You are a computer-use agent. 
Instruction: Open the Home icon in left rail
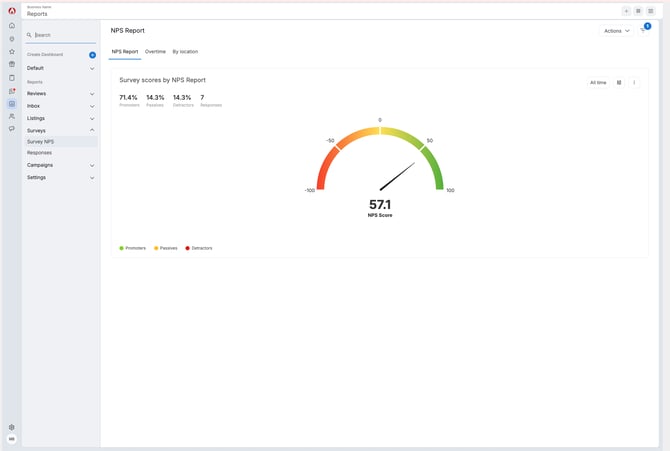click(x=12, y=26)
